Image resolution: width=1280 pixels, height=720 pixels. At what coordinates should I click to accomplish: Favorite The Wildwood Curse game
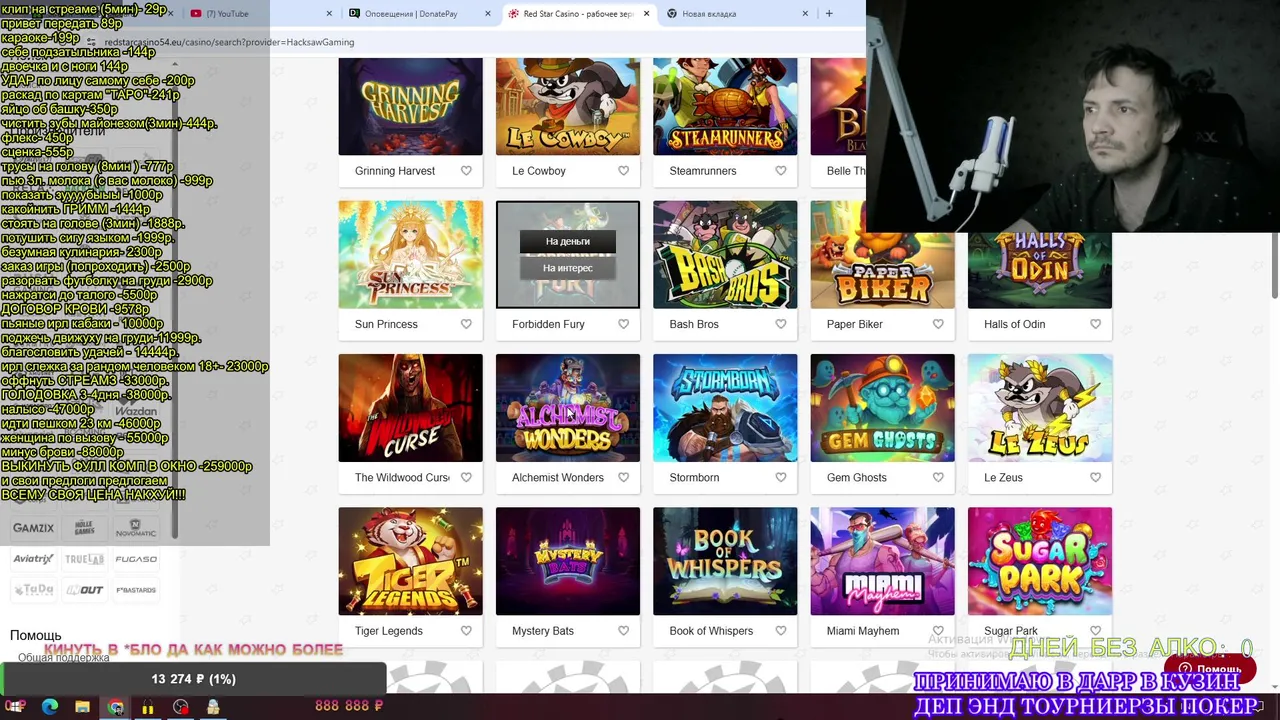[466, 477]
